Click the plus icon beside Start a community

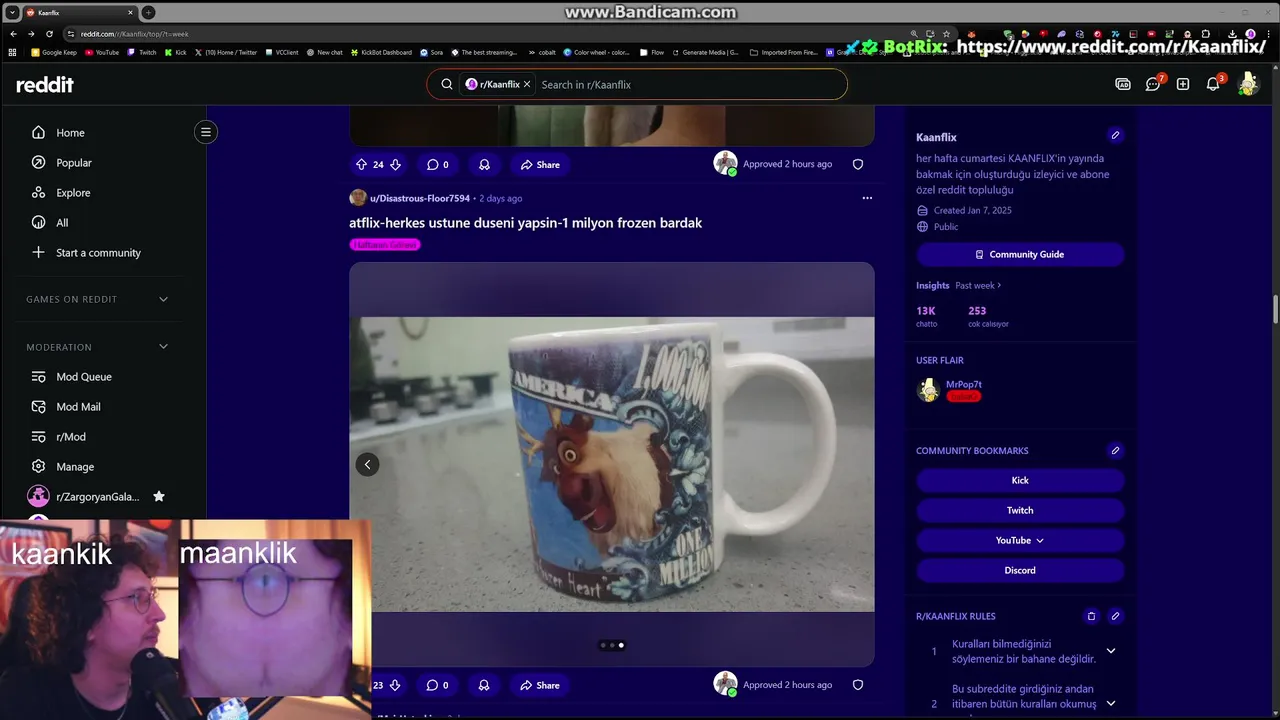click(x=38, y=253)
